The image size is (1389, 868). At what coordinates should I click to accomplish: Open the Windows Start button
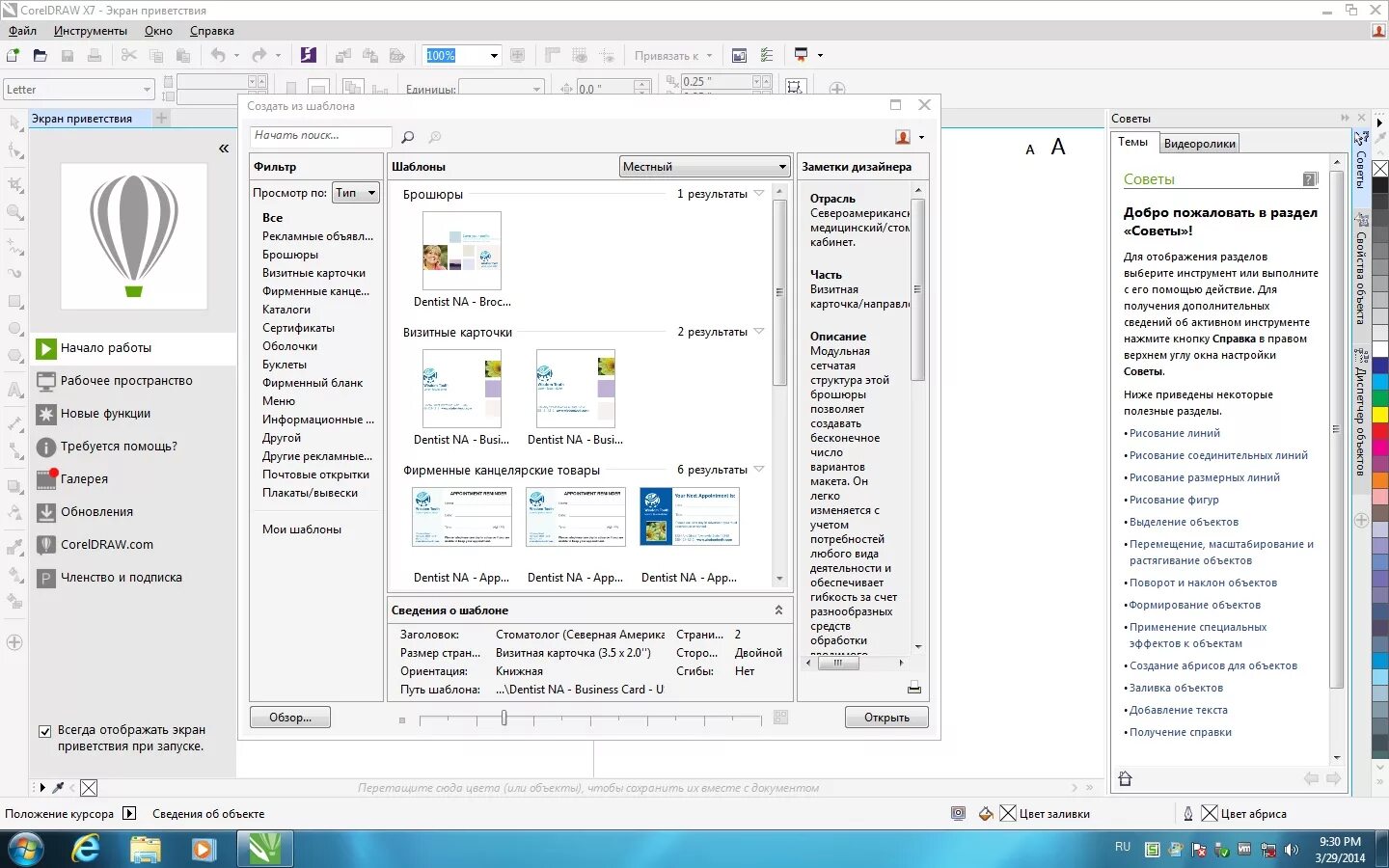point(26,850)
